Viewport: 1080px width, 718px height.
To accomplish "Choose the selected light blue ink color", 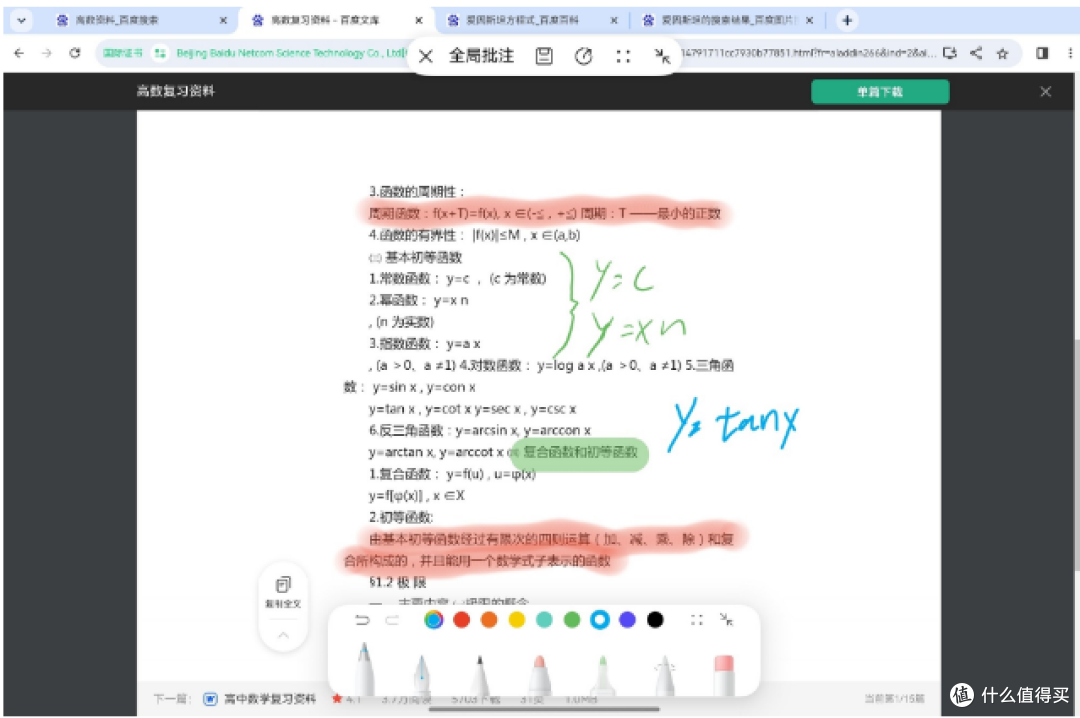I will coord(600,620).
